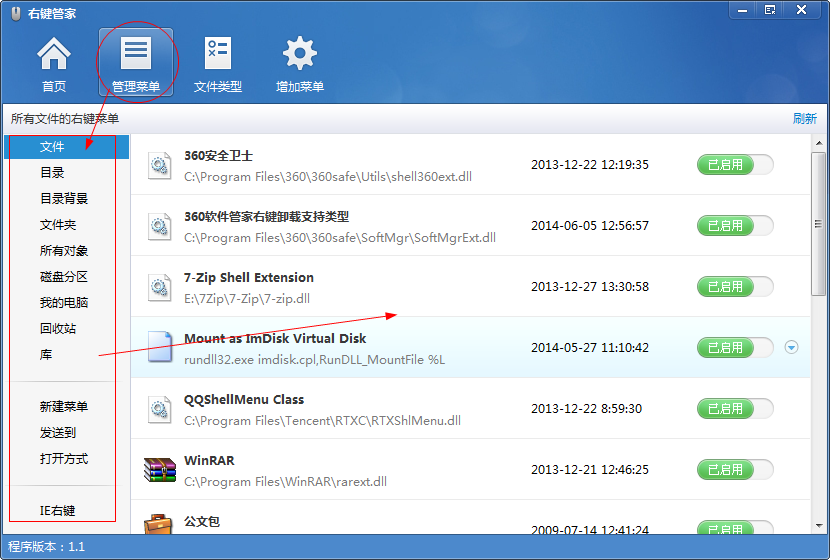Toggle off the 7-Zip Shell Extension switch
Image resolution: width=830 pixels, height=560 pixels.
(735, 287)
